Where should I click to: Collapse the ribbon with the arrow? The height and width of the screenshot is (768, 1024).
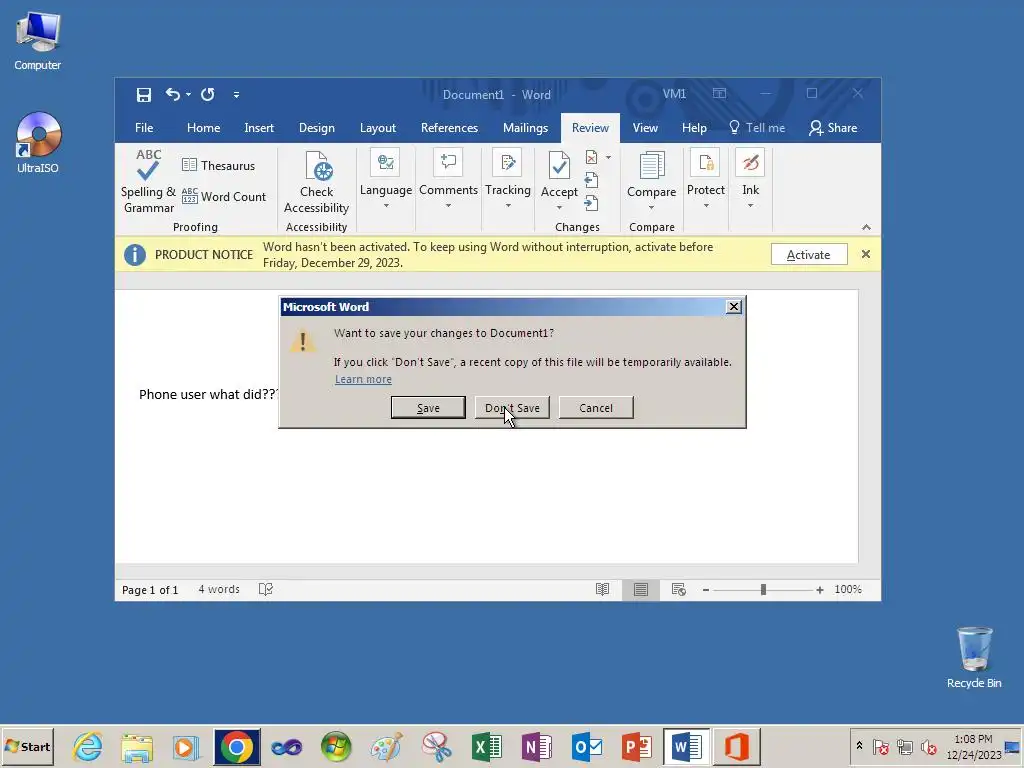click(x=866, y=227)
